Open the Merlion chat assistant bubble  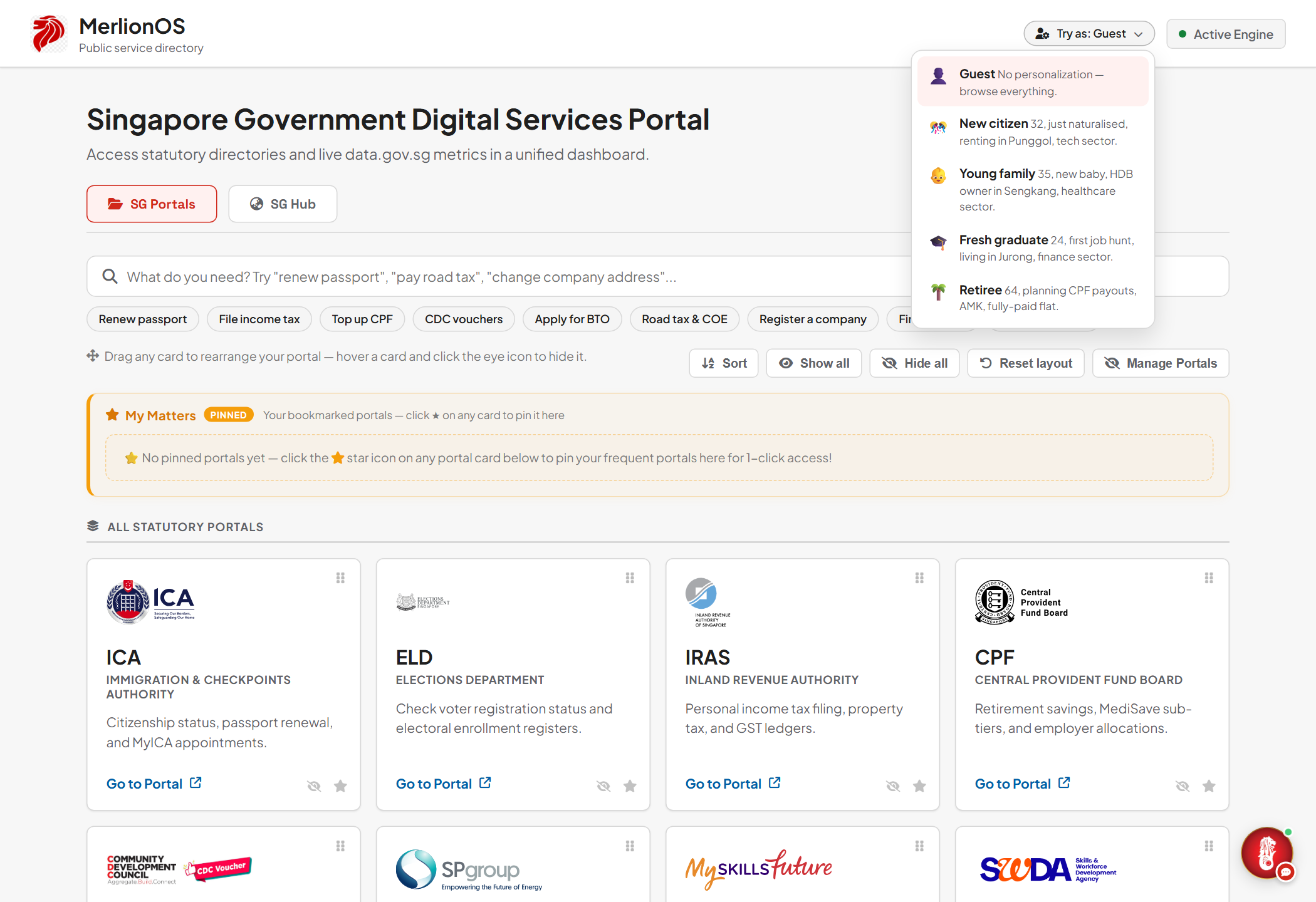1267,854
